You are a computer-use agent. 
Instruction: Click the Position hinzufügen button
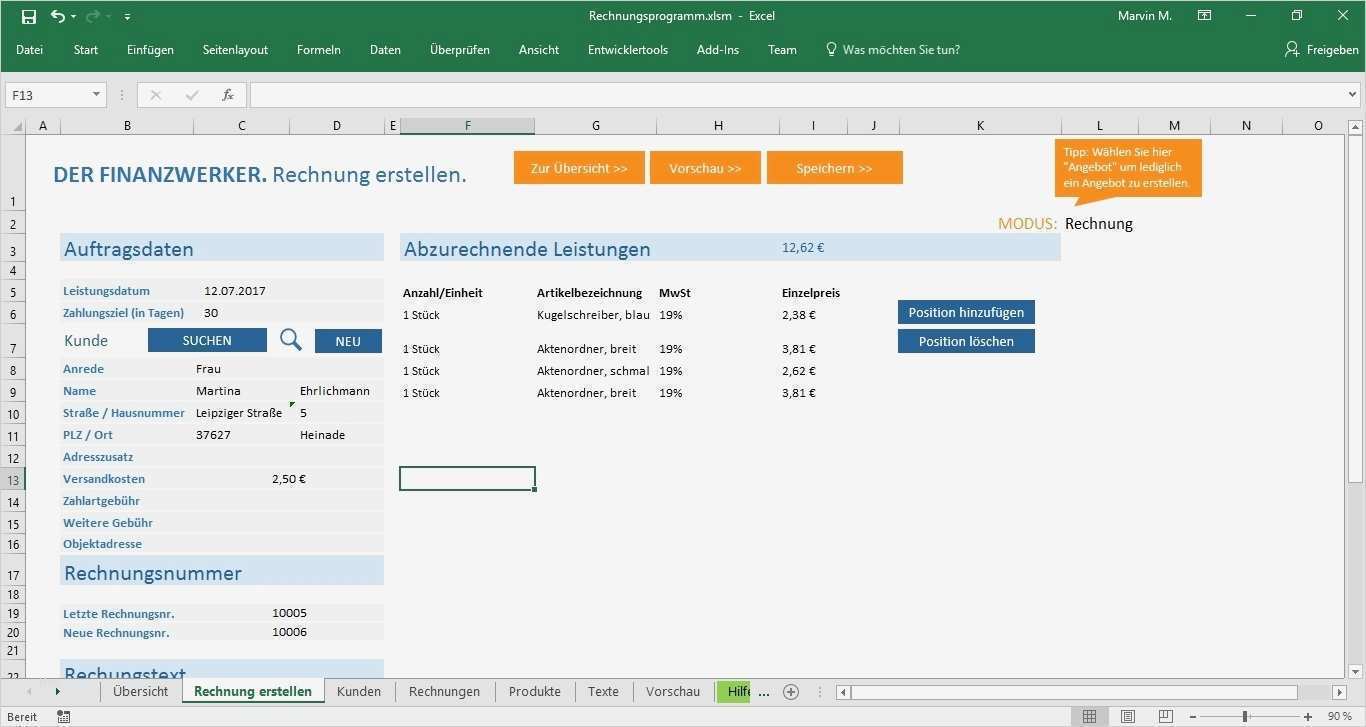click(966, 312)
